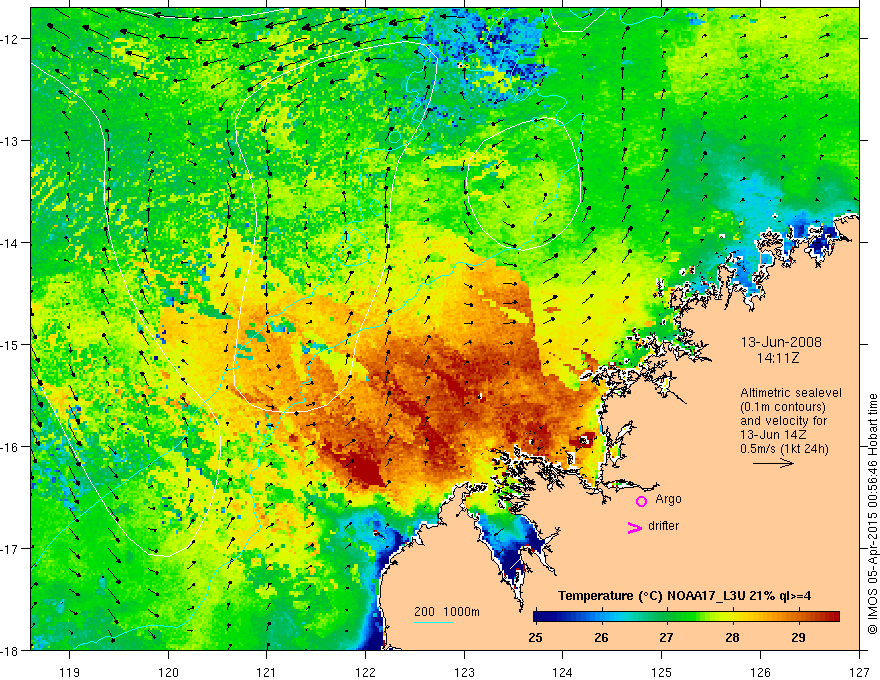Click the 'Argo' legend label

point(668,499)
